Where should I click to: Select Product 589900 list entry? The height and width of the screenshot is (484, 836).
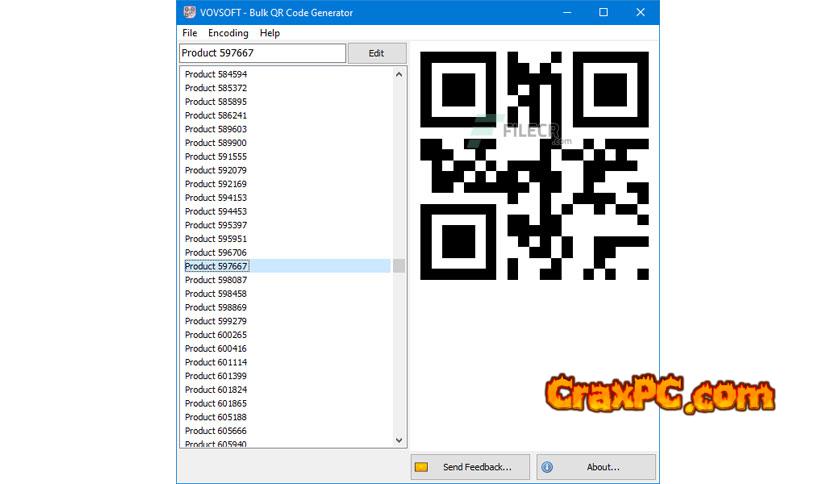point(216,143)
